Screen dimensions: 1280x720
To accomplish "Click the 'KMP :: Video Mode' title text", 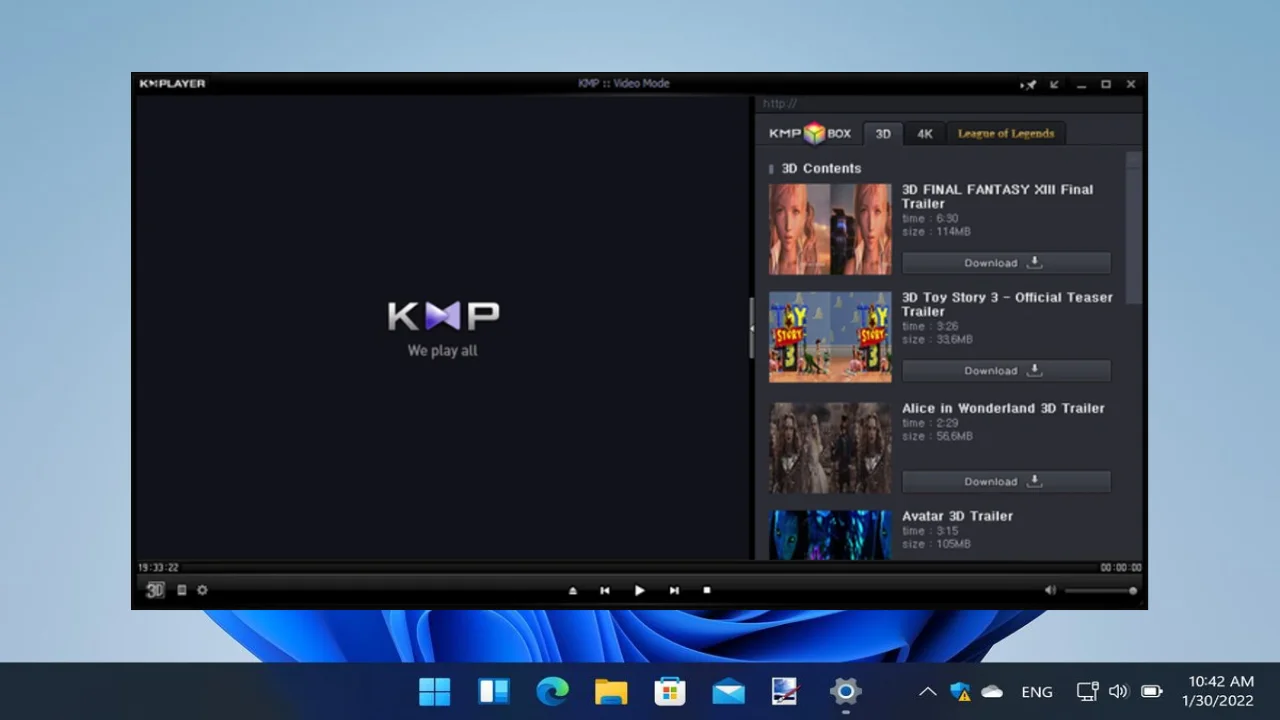I will click(624, 84).
